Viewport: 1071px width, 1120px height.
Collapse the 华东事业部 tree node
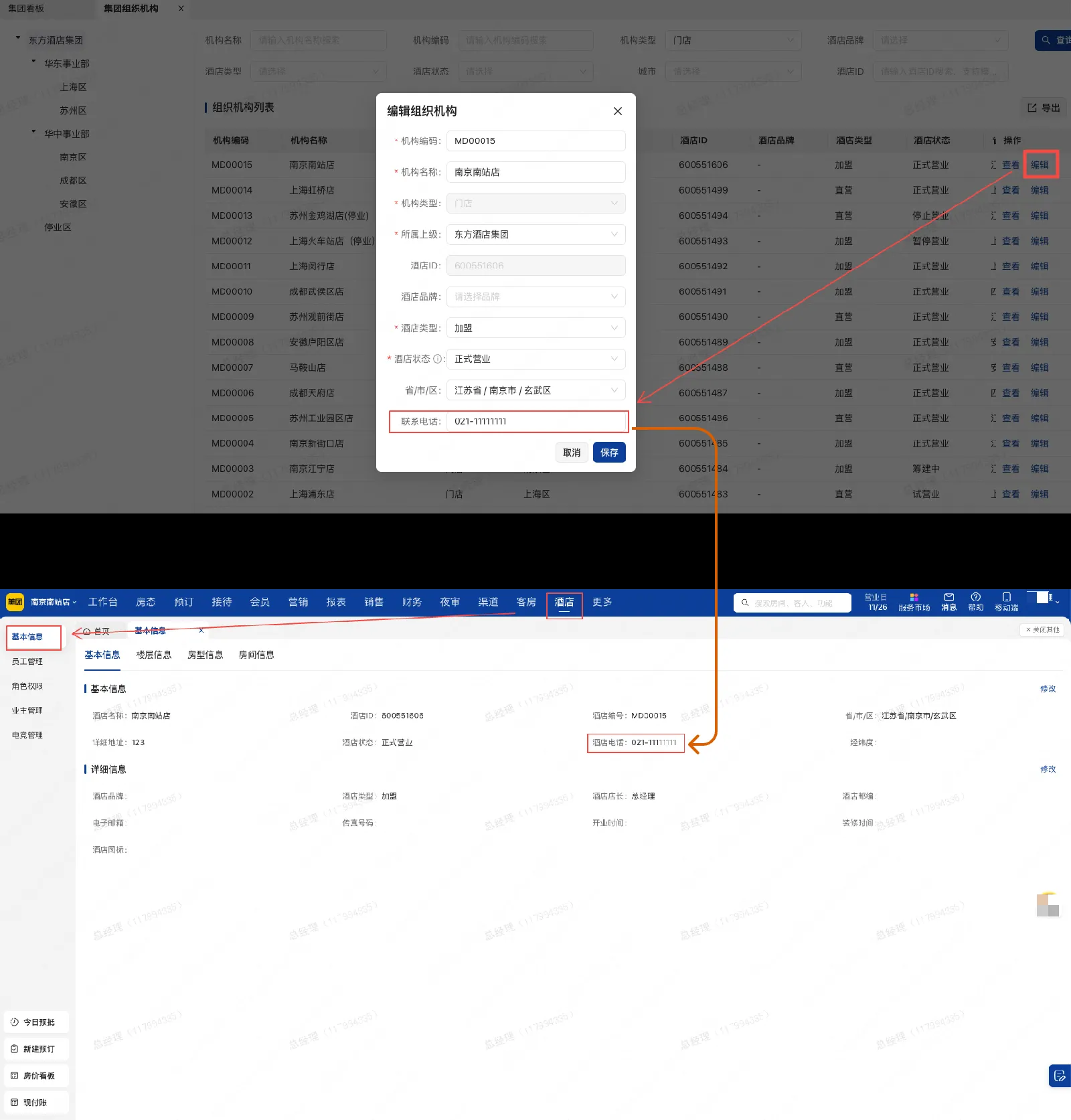[34, 62]
